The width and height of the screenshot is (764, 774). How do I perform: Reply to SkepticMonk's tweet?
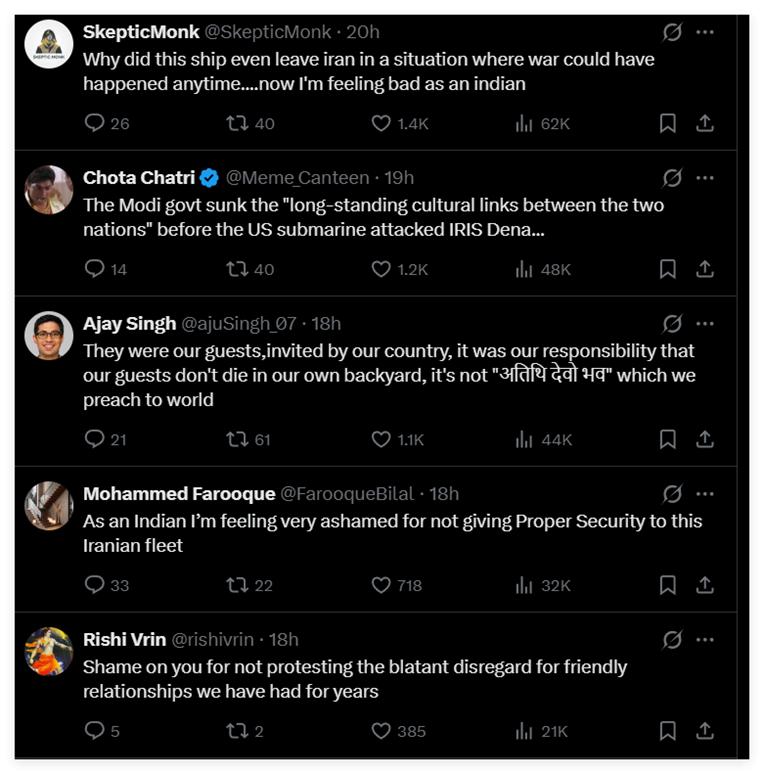point(95,123)
